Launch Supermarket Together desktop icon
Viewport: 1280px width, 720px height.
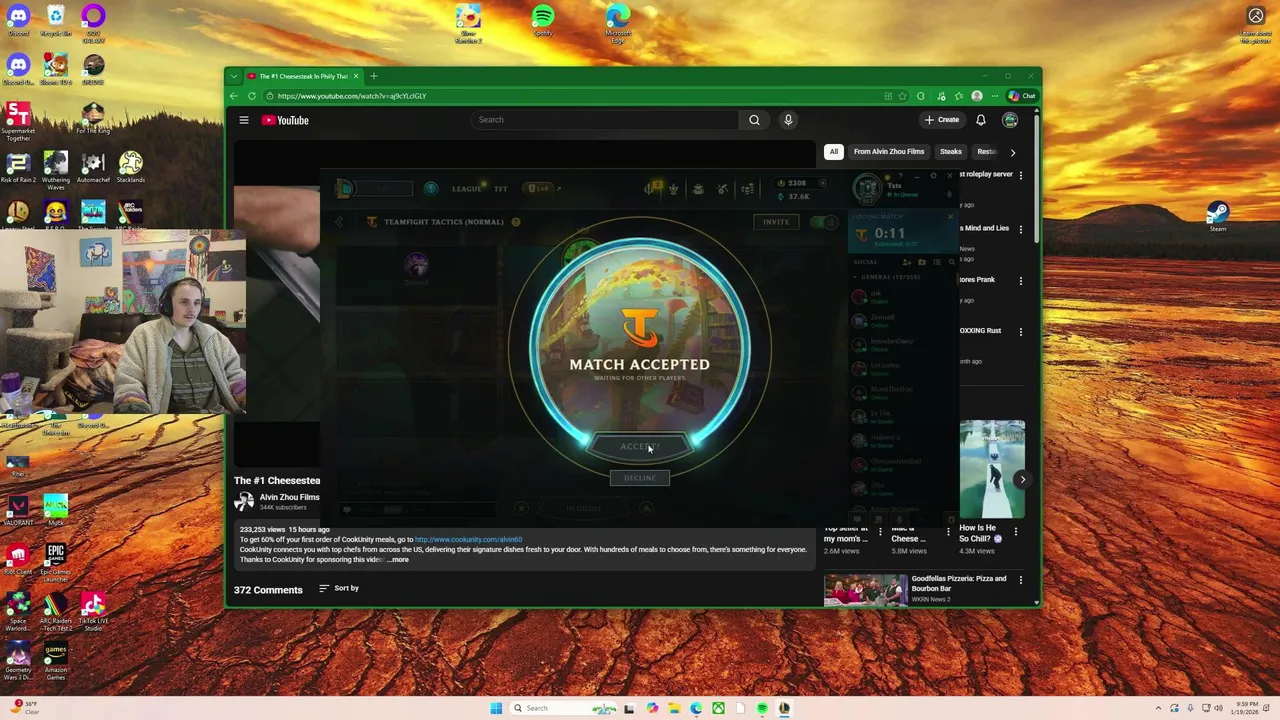18,122
